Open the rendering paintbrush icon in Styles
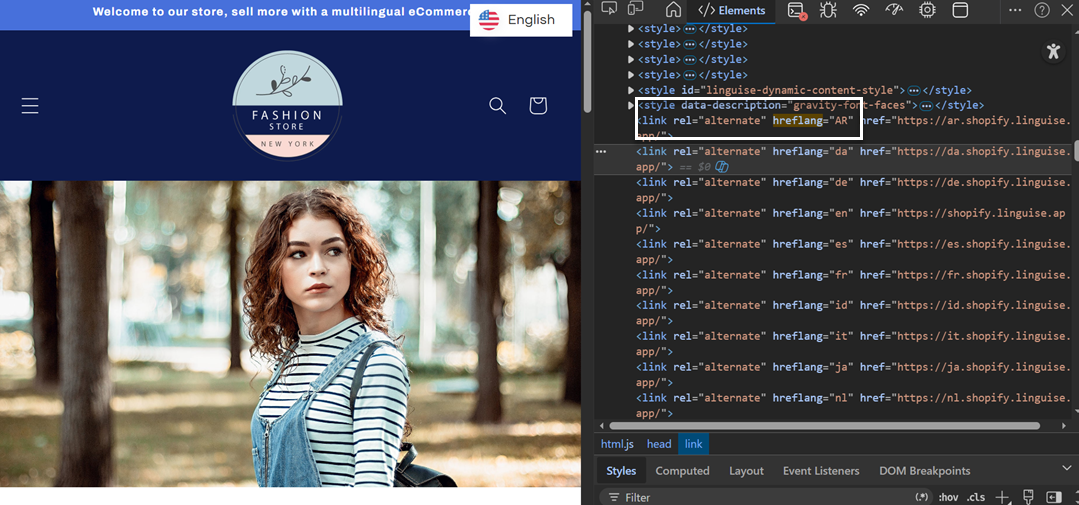 (1029, 497)
